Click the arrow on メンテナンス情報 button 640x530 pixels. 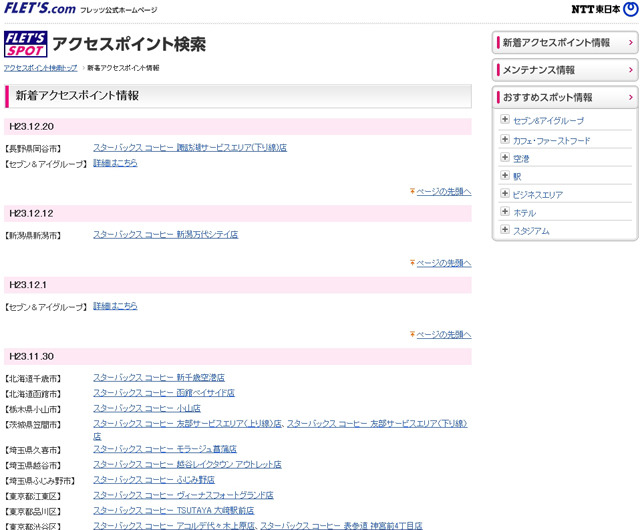(x=631, y=70)
